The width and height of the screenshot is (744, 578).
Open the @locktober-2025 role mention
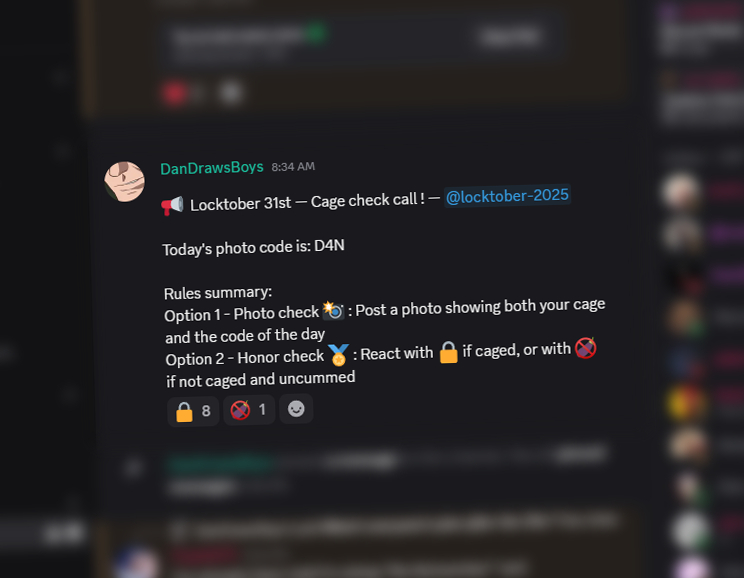tap(507, 196)
